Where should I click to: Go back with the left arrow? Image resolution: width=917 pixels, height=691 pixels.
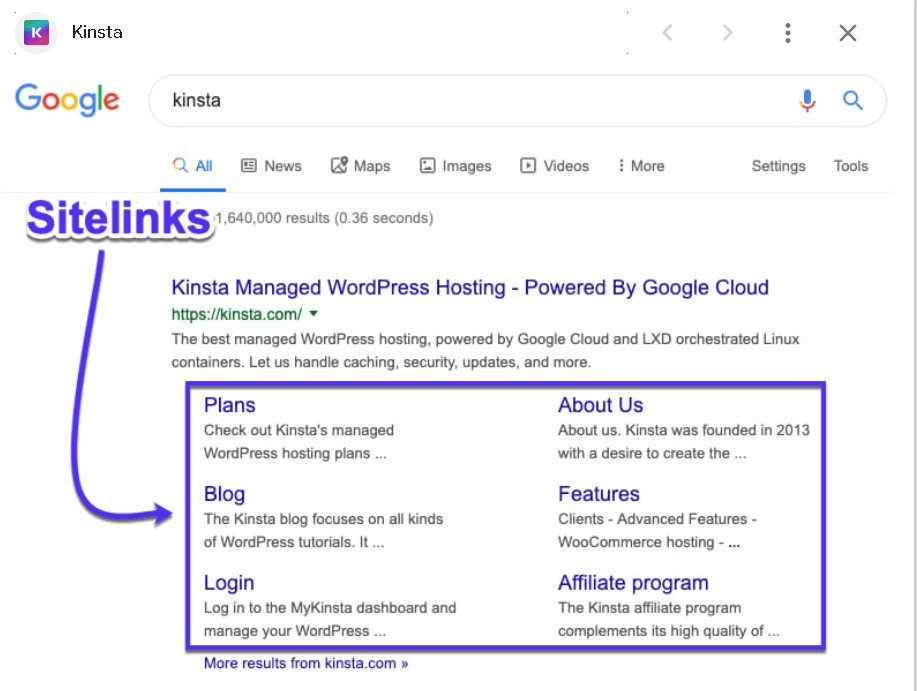click(667, 33)
